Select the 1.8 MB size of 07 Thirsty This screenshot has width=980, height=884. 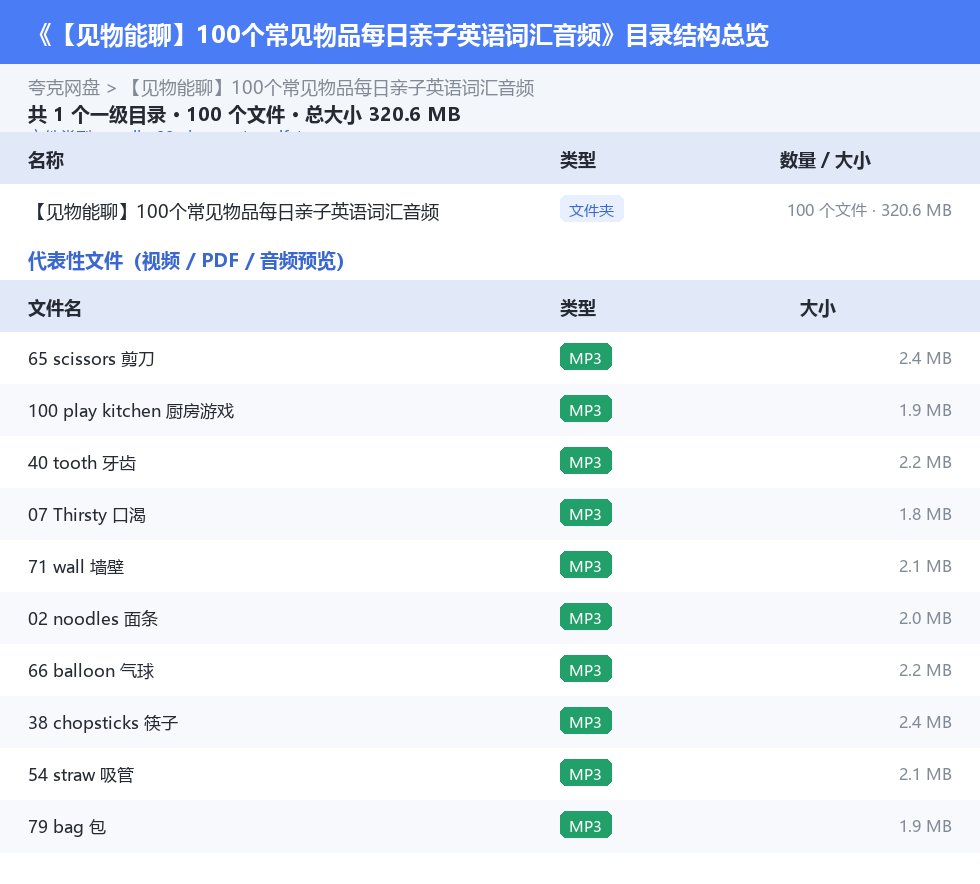pyautogui.click(x=925, y=514)
